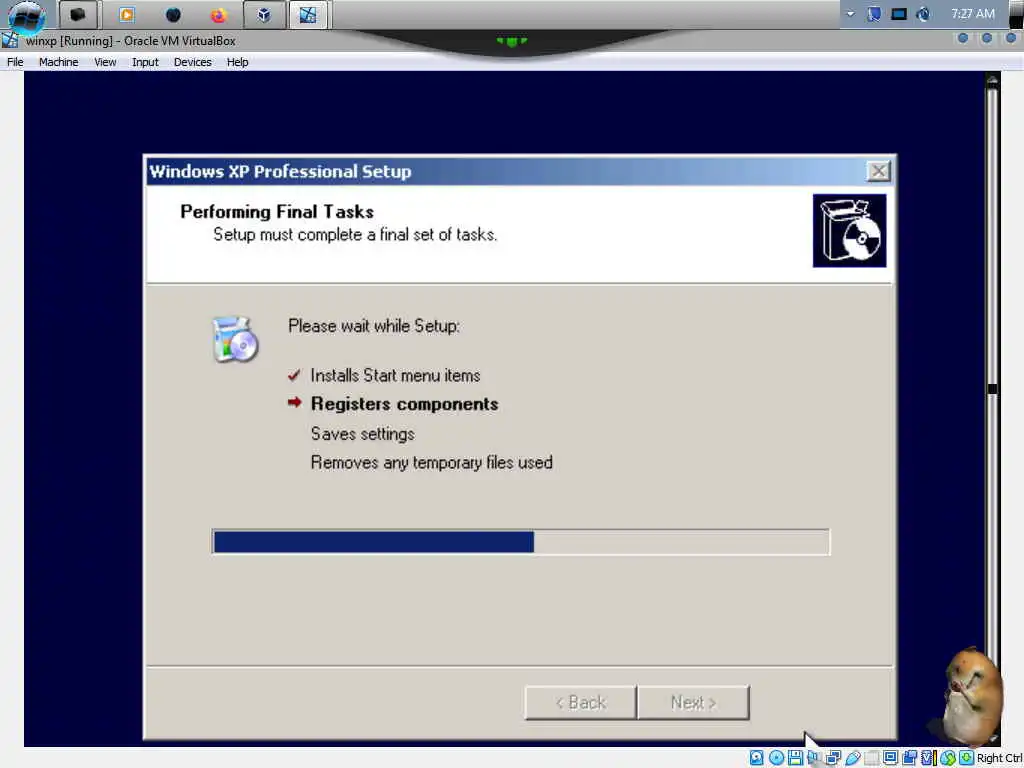
Task: Click the checkmark next to Installs Start menu
Action: coord(294,375)
